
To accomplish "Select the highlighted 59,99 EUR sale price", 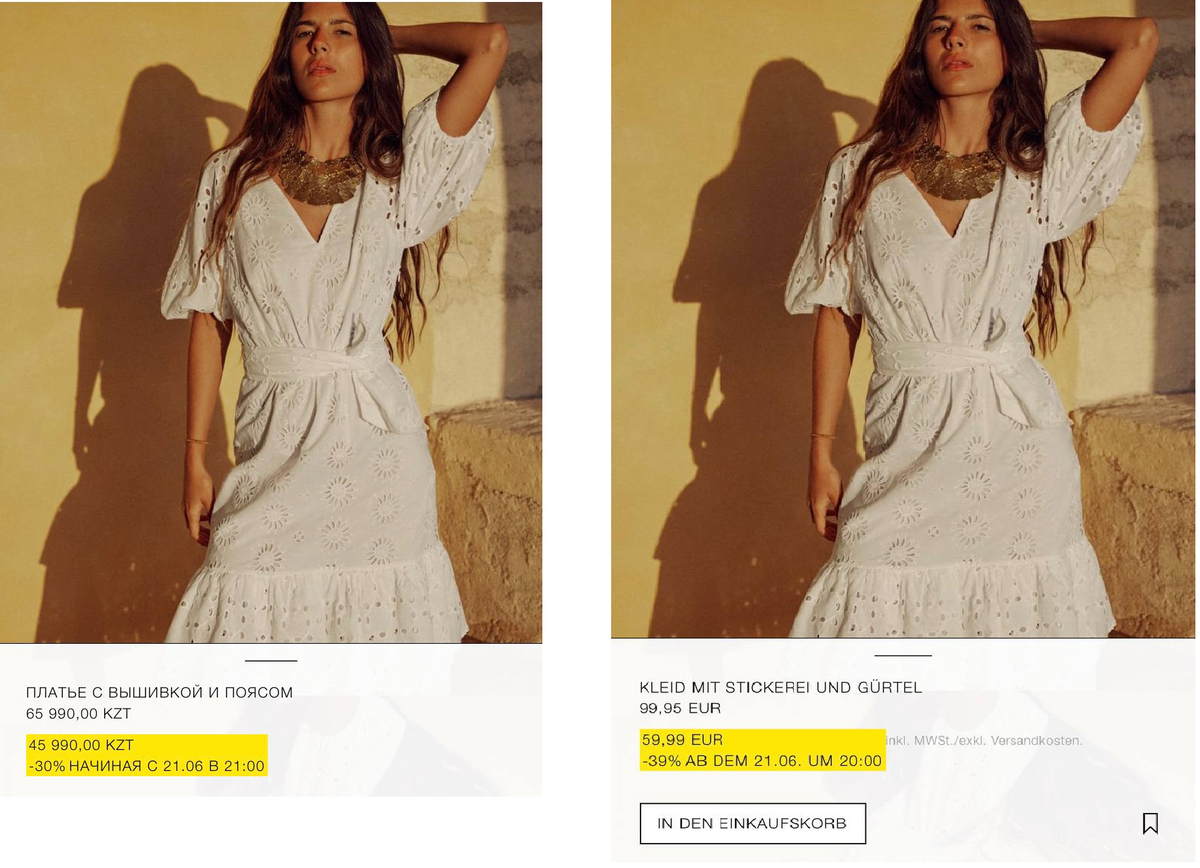I will 682,740.
